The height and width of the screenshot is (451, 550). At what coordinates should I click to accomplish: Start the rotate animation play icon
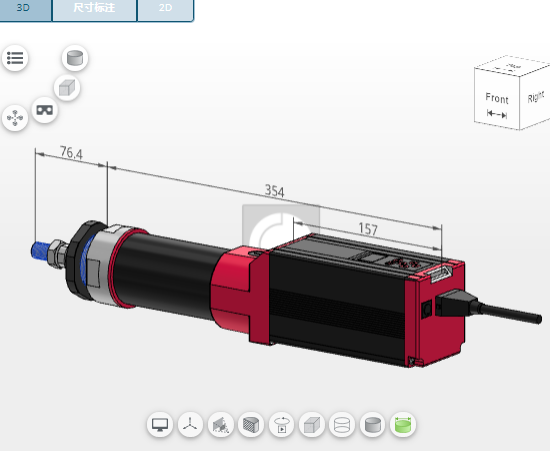coord(281,425)
